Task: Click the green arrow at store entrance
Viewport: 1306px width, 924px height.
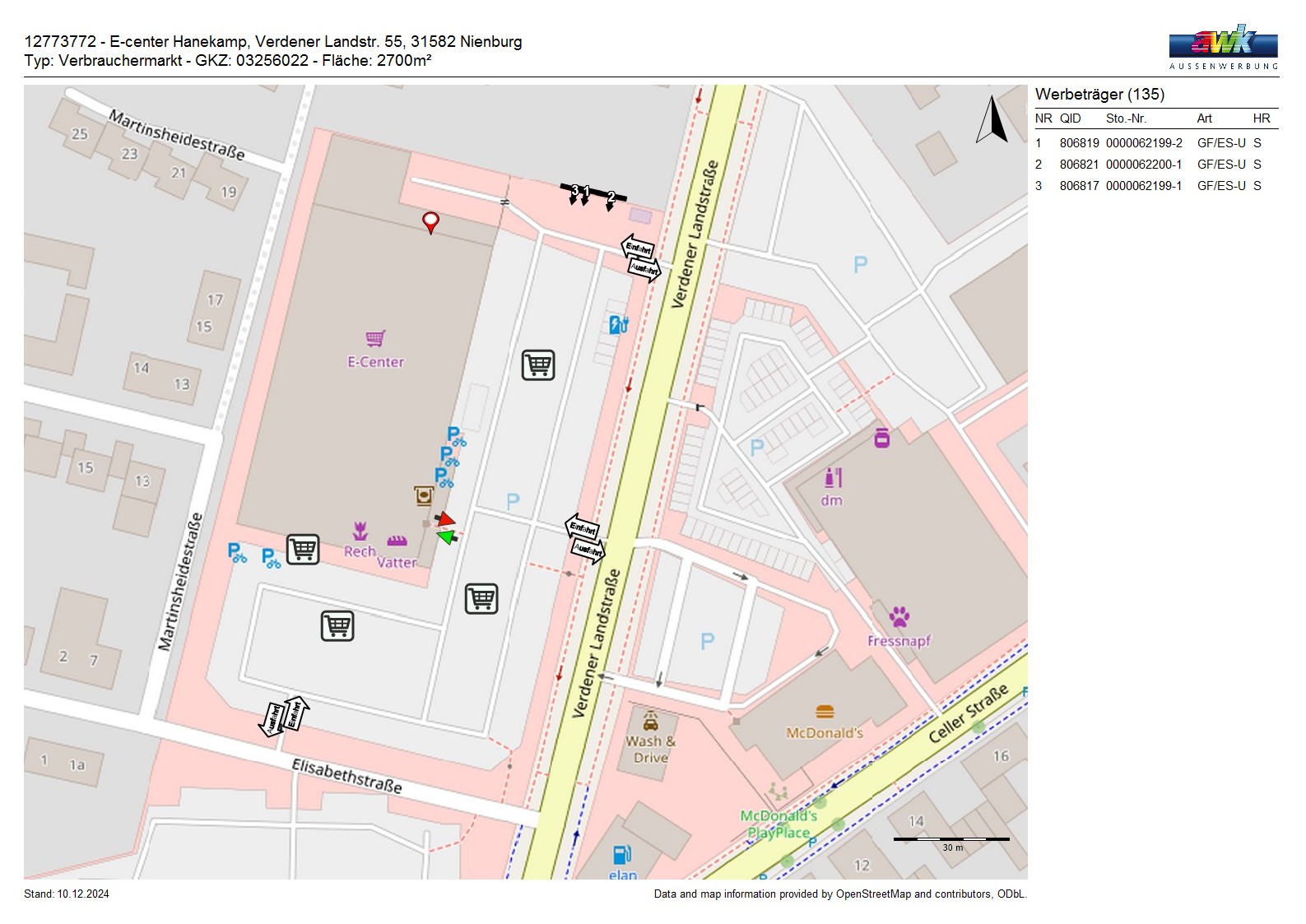Action: (446, 537)
